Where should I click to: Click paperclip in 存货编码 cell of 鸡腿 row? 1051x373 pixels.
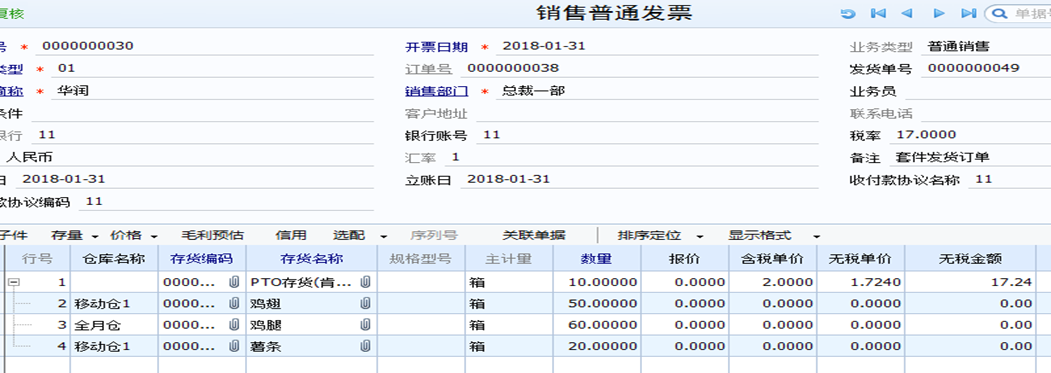(x=233, y=325)
